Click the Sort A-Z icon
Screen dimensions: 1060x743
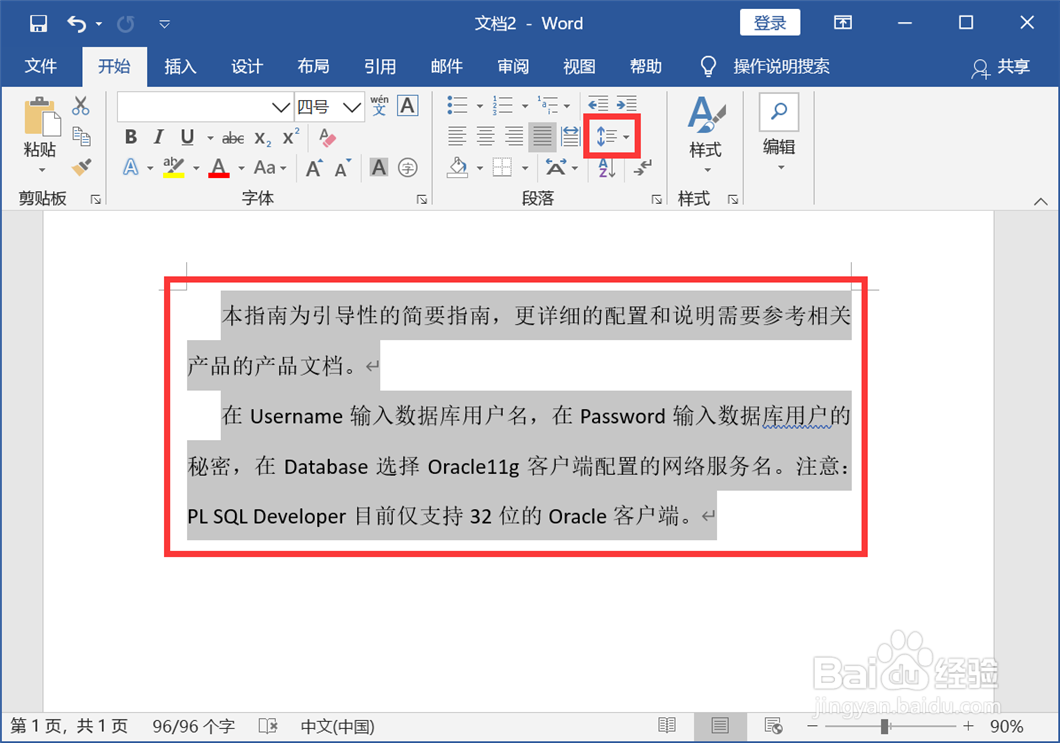coord(606,168)
